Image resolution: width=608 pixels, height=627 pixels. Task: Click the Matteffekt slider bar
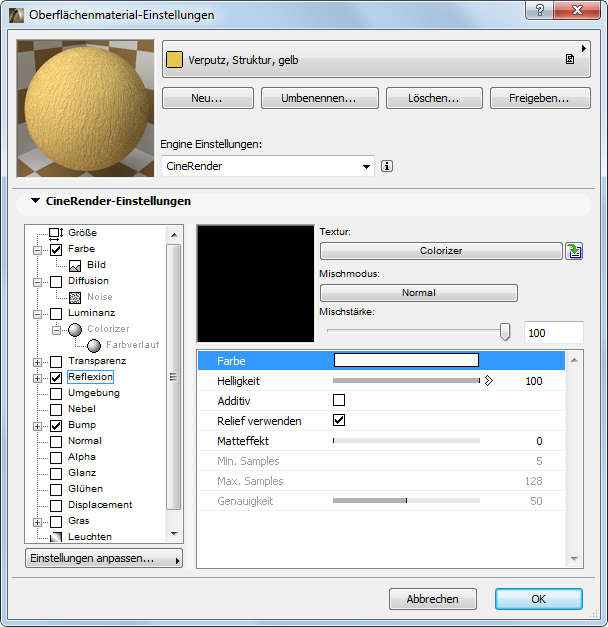click(406, 441)
